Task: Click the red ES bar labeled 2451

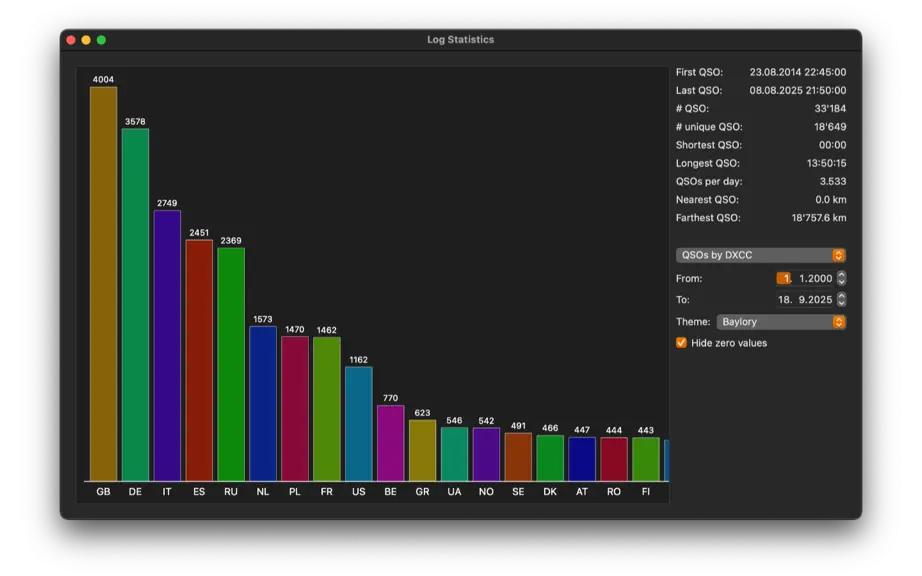Action: pos(199,360)
